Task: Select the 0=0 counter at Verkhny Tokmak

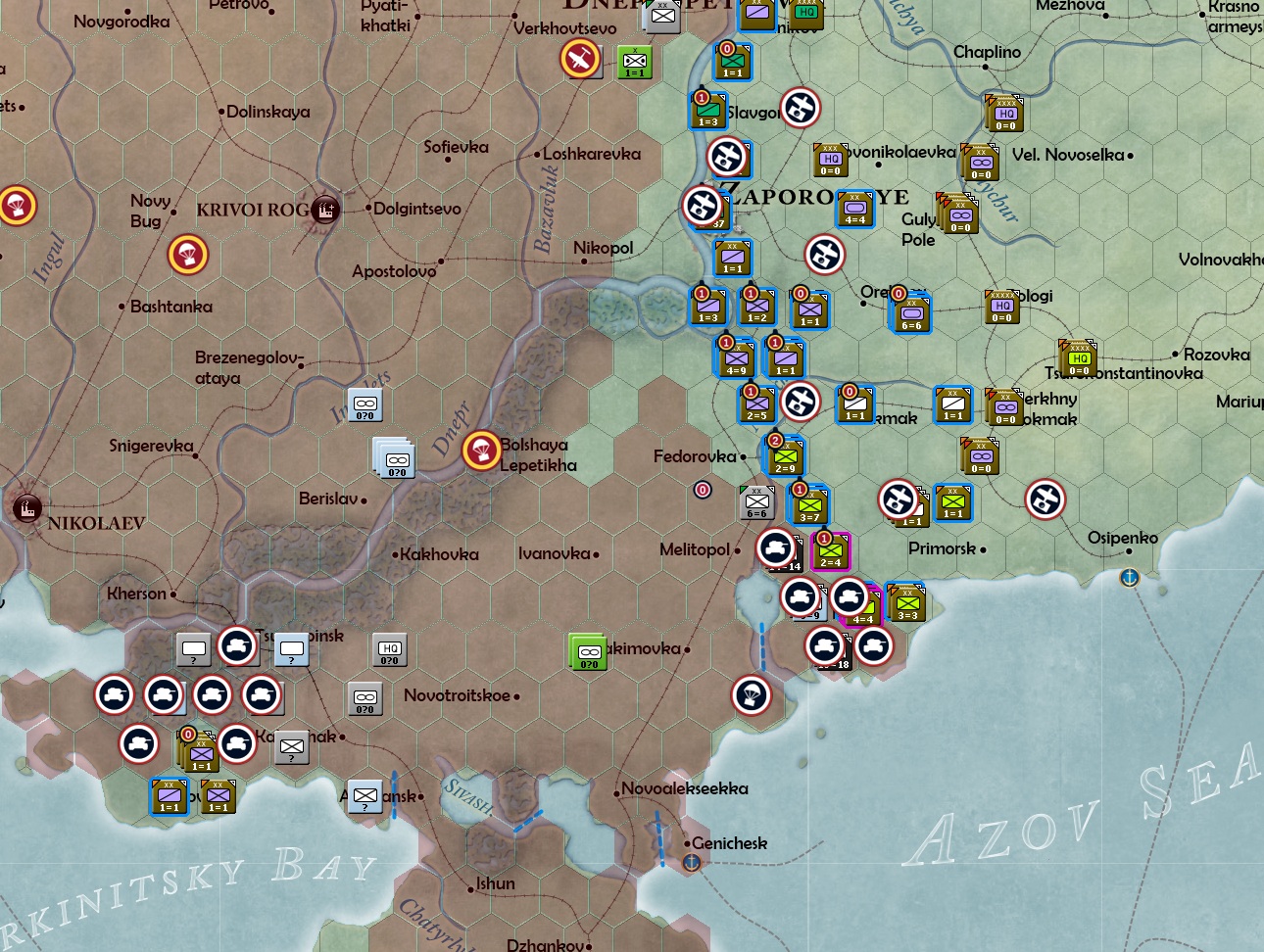Action: point(1004,407)
